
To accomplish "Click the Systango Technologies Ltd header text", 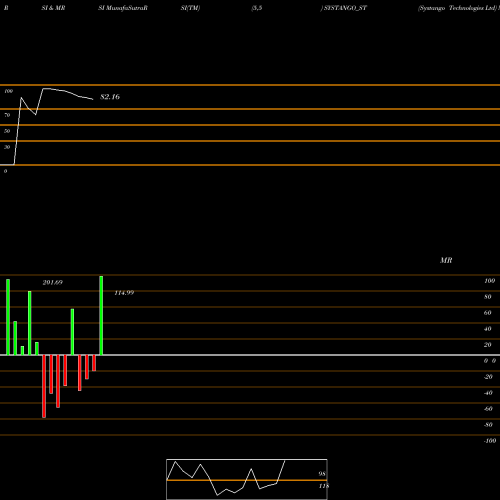I will [x=457, y=8].
